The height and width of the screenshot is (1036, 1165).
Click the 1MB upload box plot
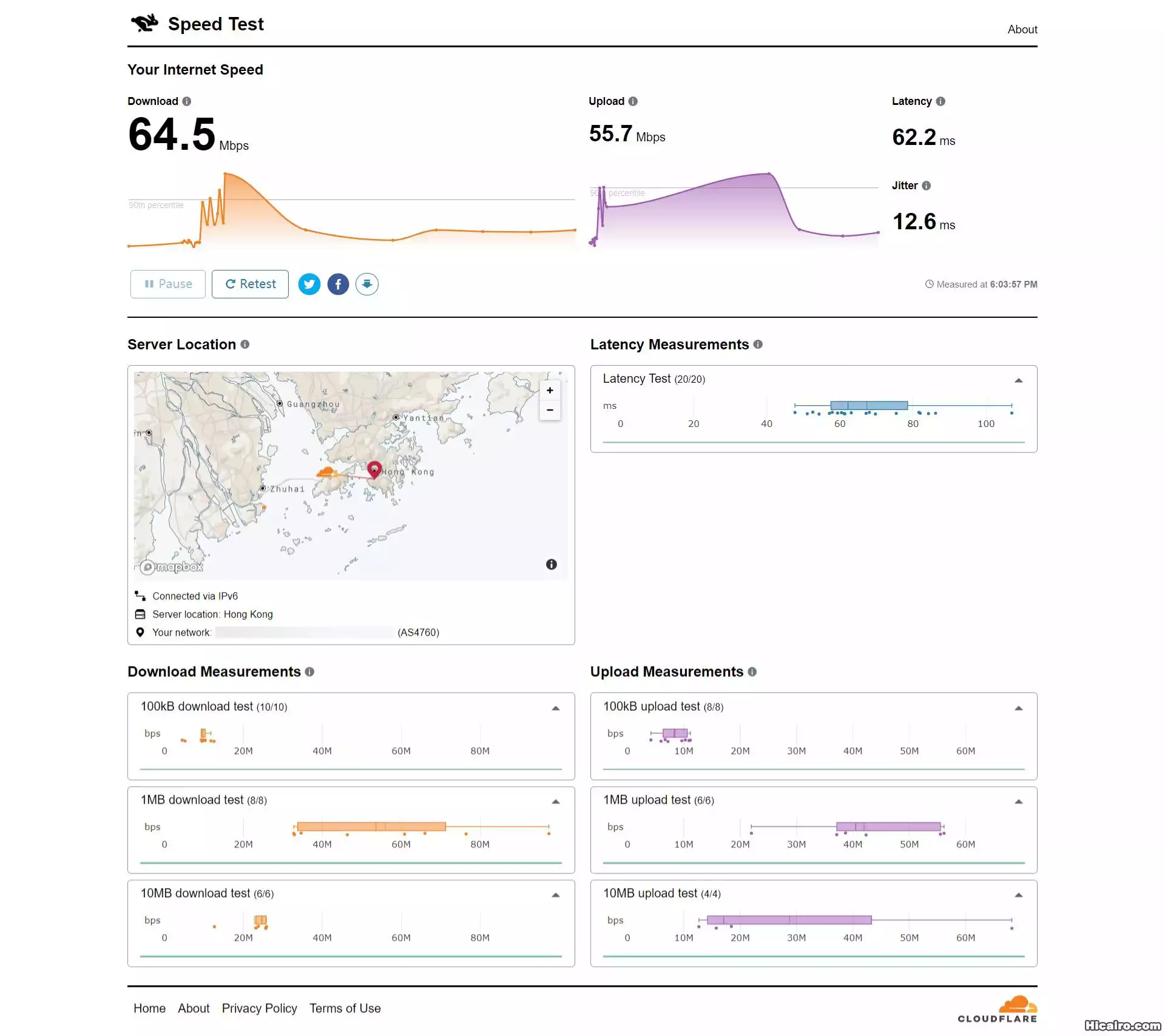[x=847, y=827]
